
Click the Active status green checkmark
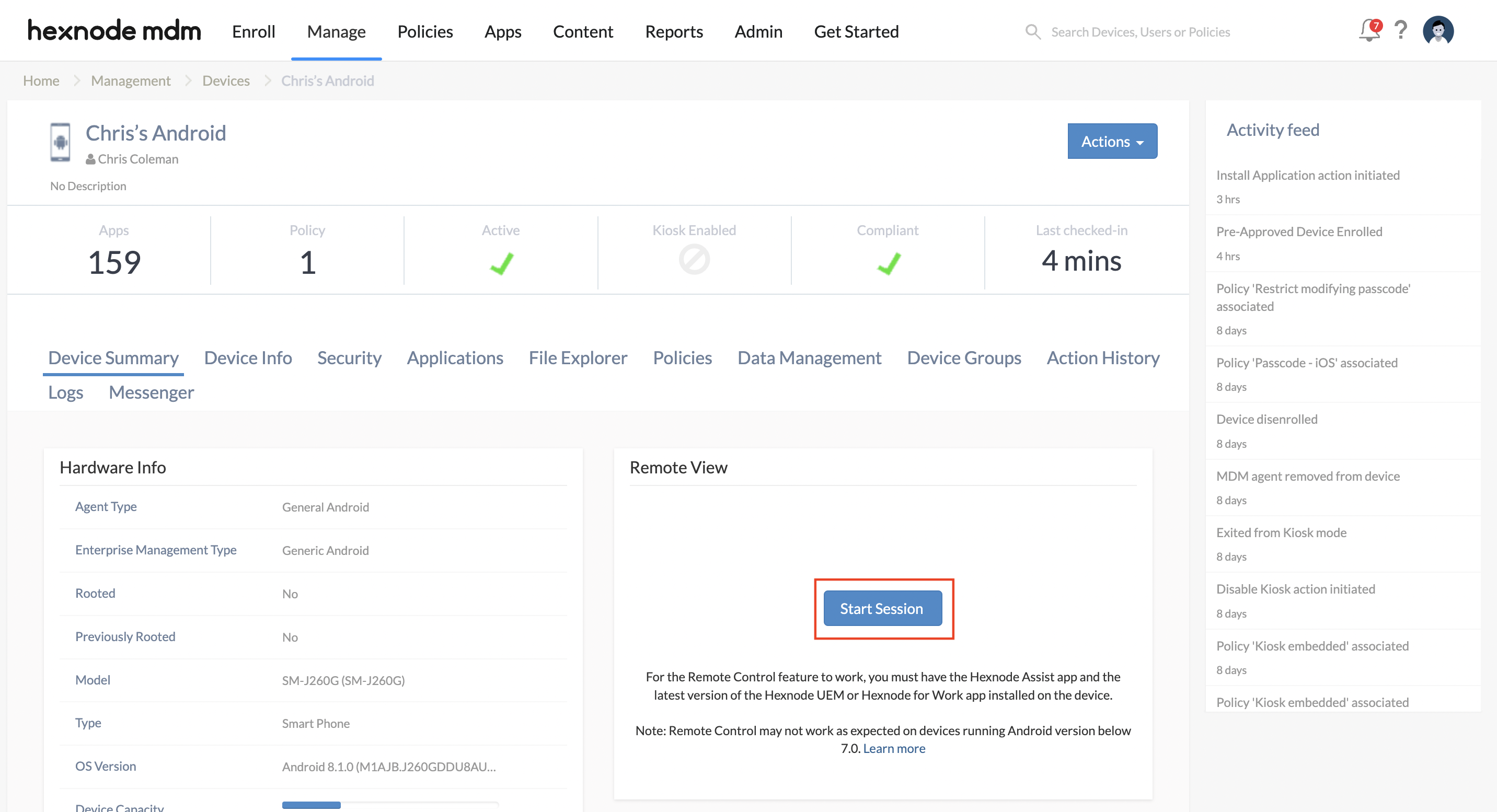[501, 263]
